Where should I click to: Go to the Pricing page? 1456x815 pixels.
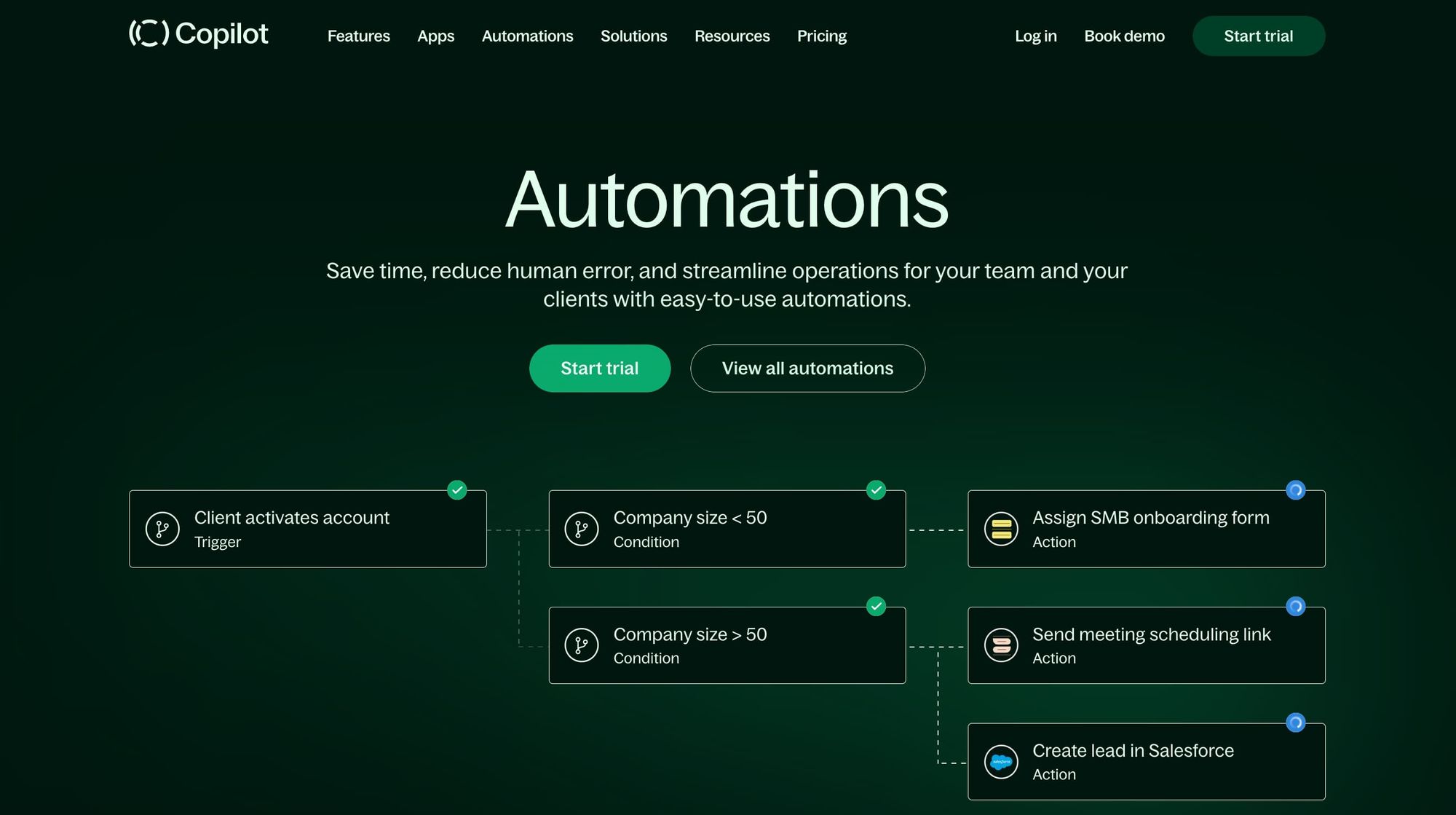tap(821, 36)
